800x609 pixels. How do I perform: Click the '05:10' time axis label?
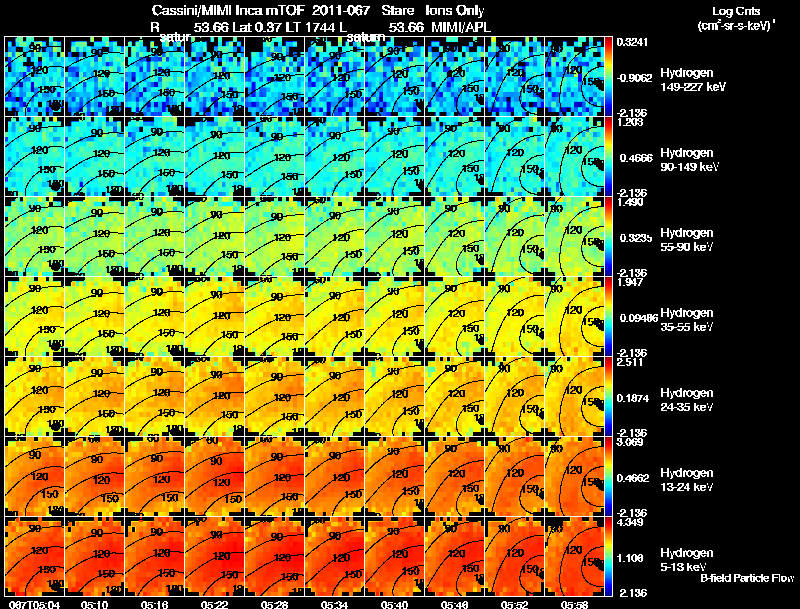94,604
